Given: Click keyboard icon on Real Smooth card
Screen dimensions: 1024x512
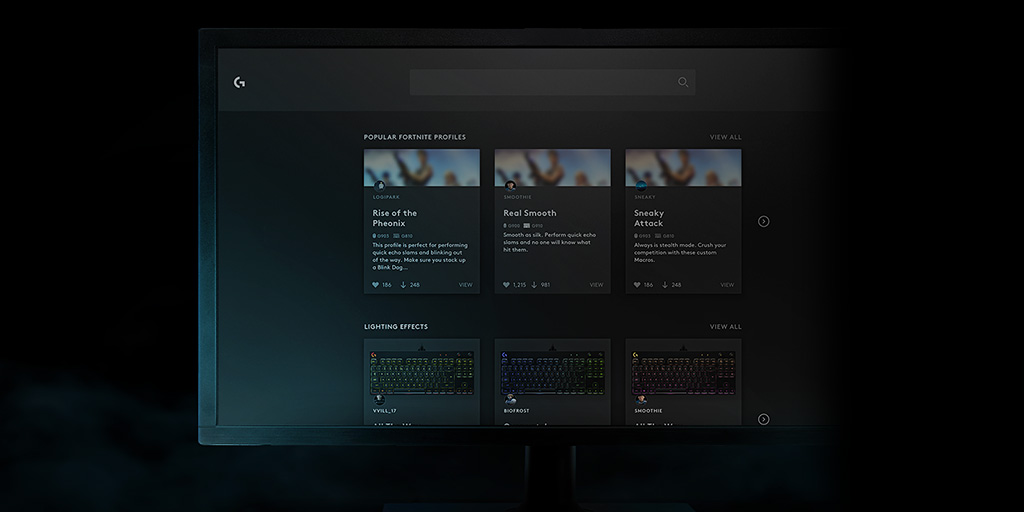Looking at the screenshot, I should 526,225.
